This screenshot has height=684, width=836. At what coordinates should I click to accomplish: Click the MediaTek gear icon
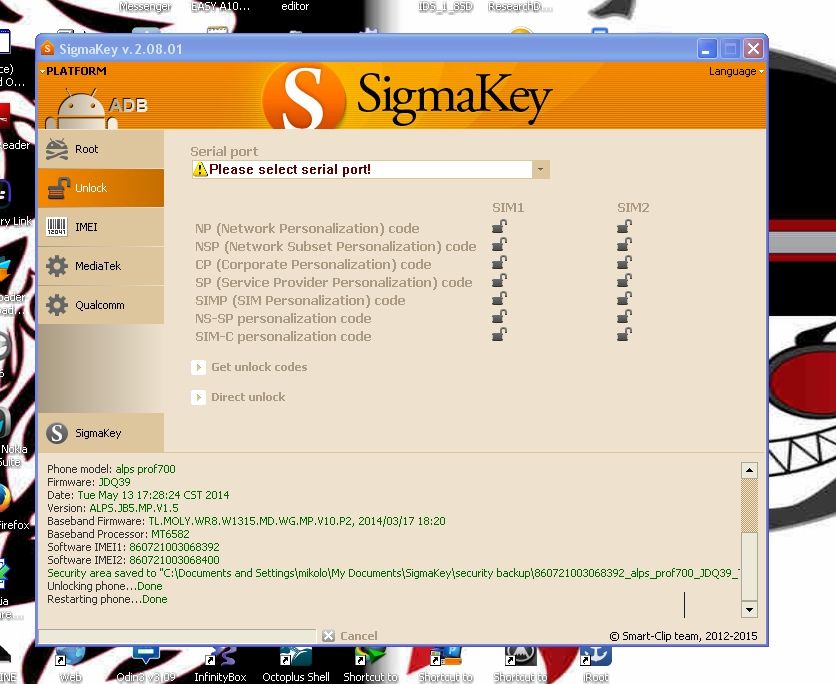click(x=57, y=266)
